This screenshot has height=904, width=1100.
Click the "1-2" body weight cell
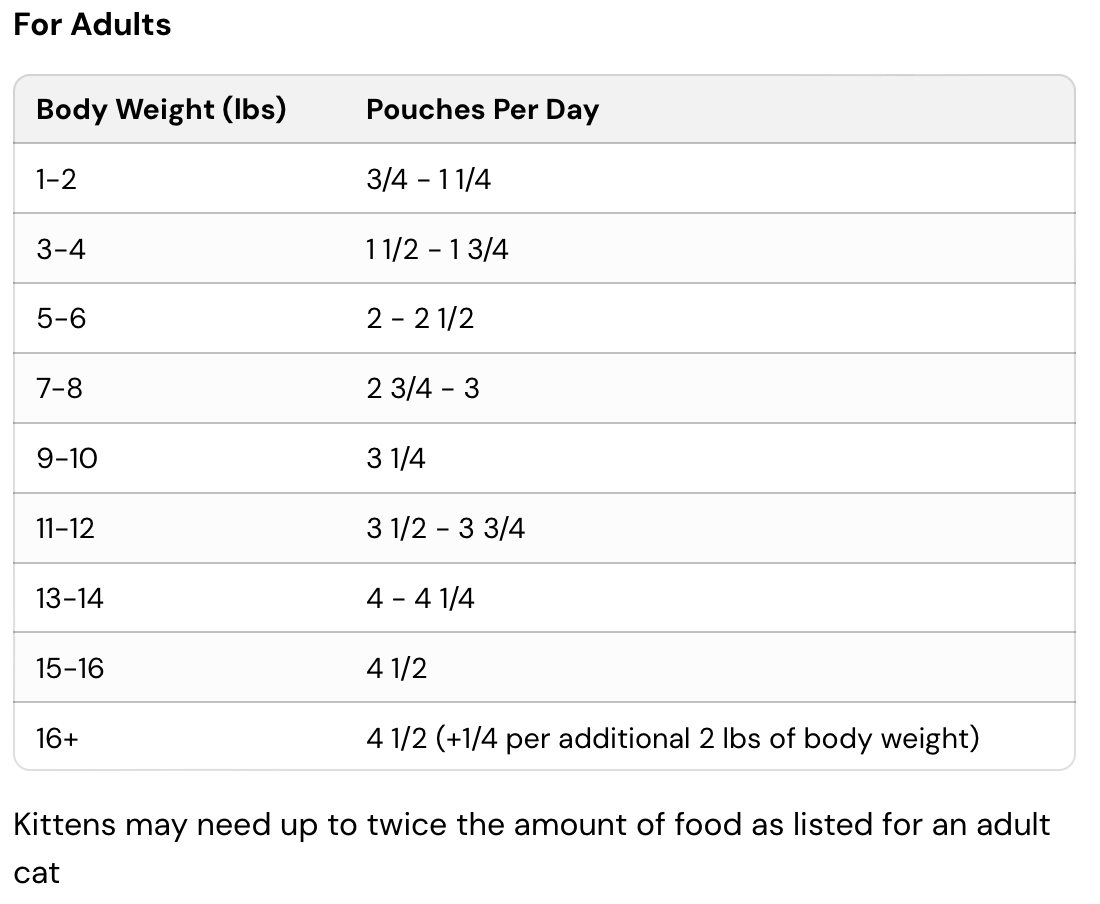point(56,180)
